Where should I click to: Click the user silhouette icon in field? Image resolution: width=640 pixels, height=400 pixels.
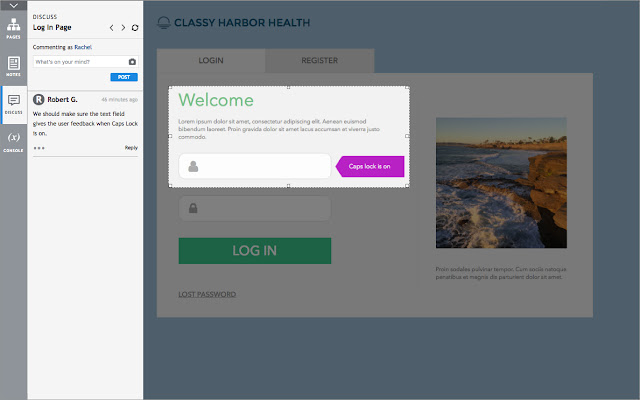pos(193,166)
